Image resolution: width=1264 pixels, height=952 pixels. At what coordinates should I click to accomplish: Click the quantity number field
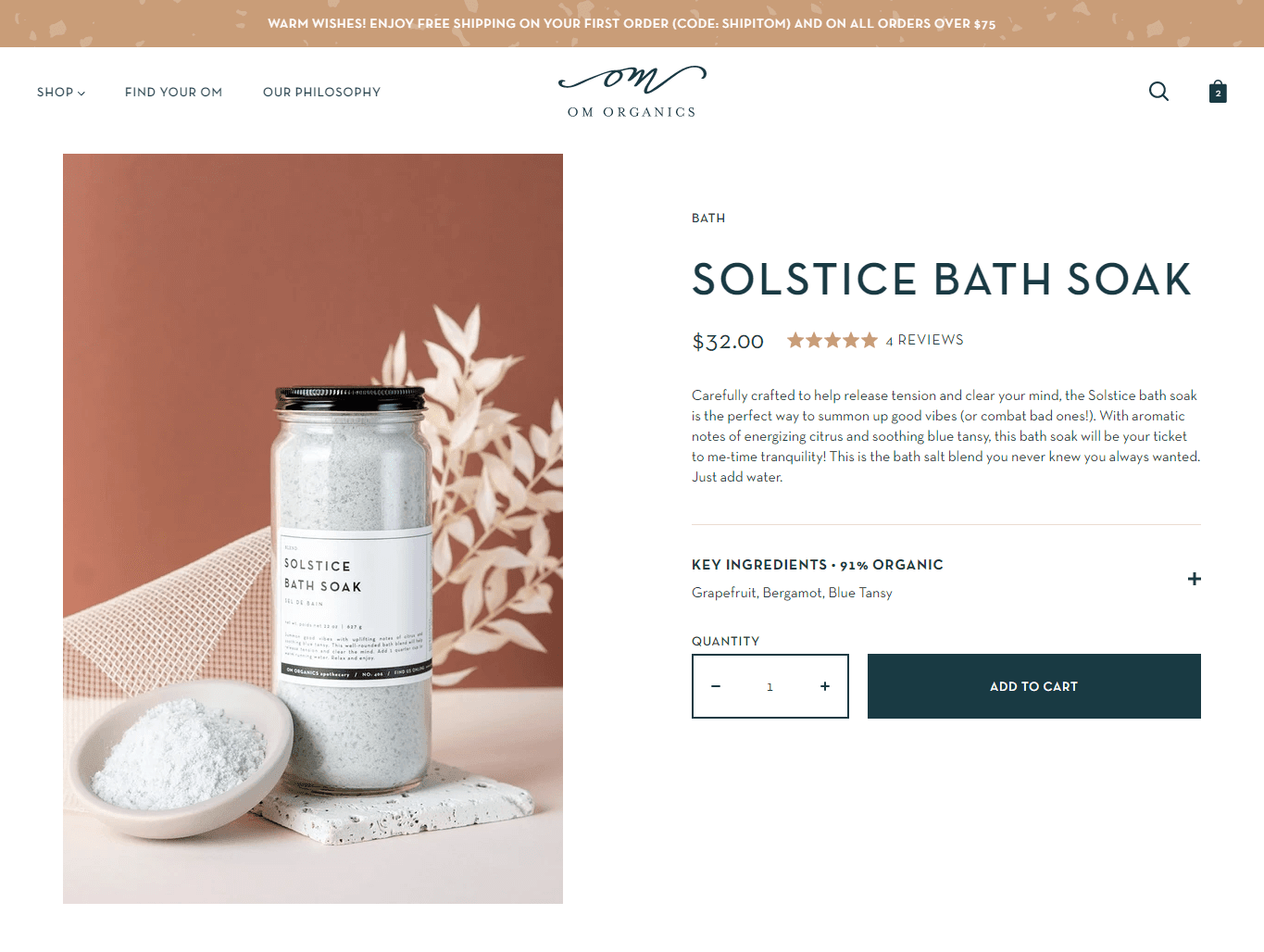pos(770,686)
